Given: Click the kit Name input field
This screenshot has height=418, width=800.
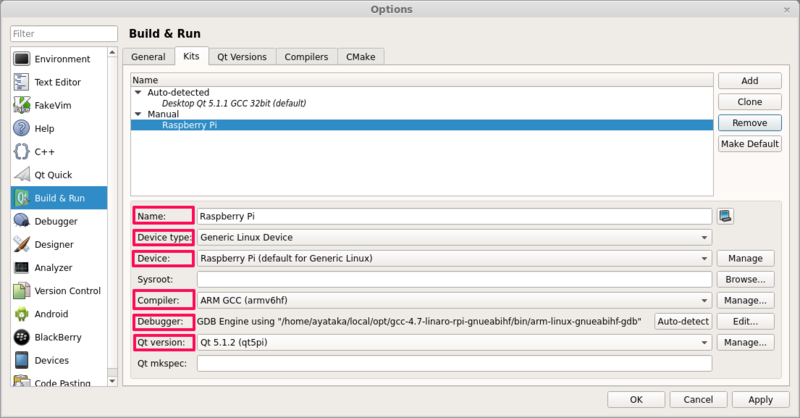Looking at the screenshot, I should 454,216.
